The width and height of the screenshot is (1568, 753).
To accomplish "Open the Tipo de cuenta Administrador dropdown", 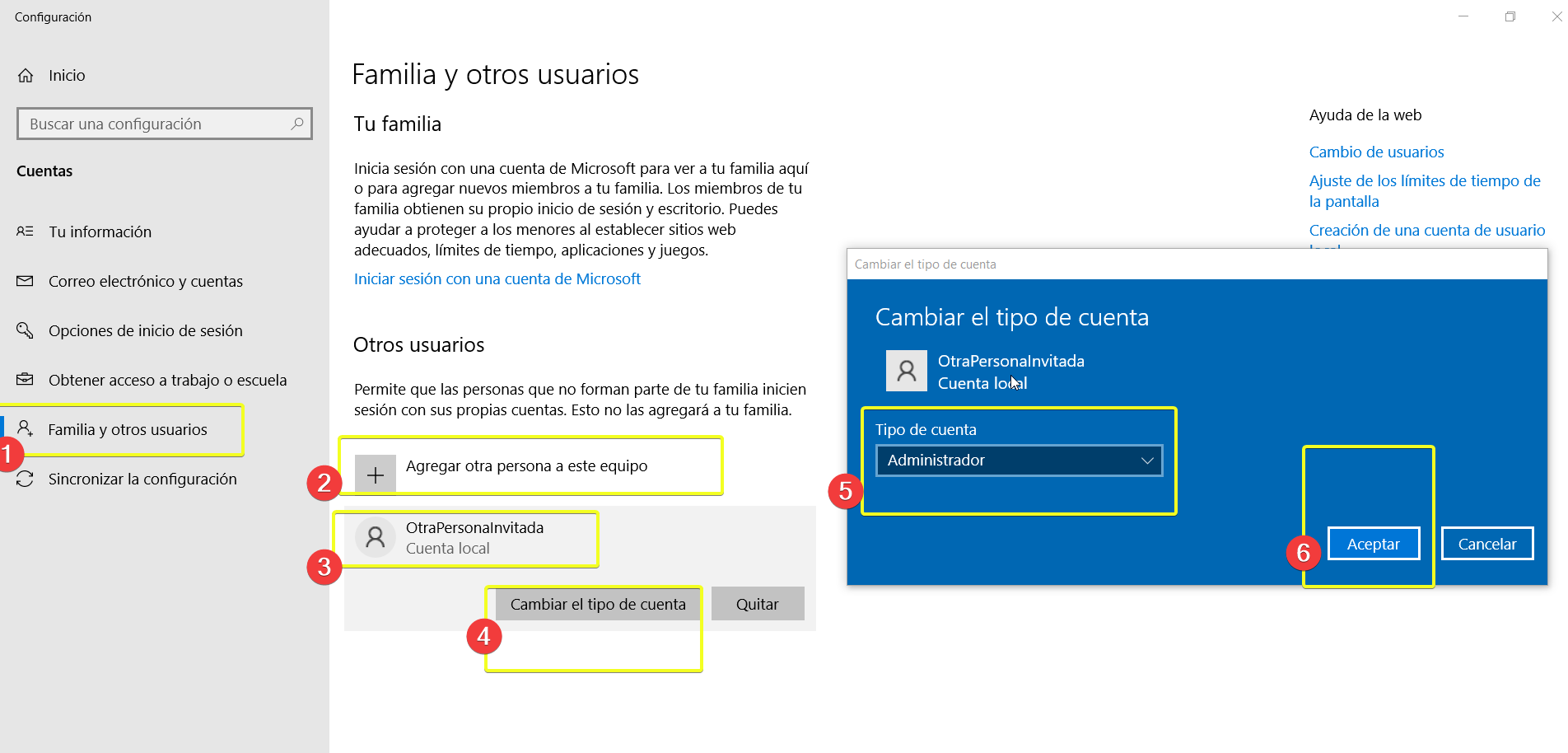I will pyautogui.click(x=1020, y=461).
